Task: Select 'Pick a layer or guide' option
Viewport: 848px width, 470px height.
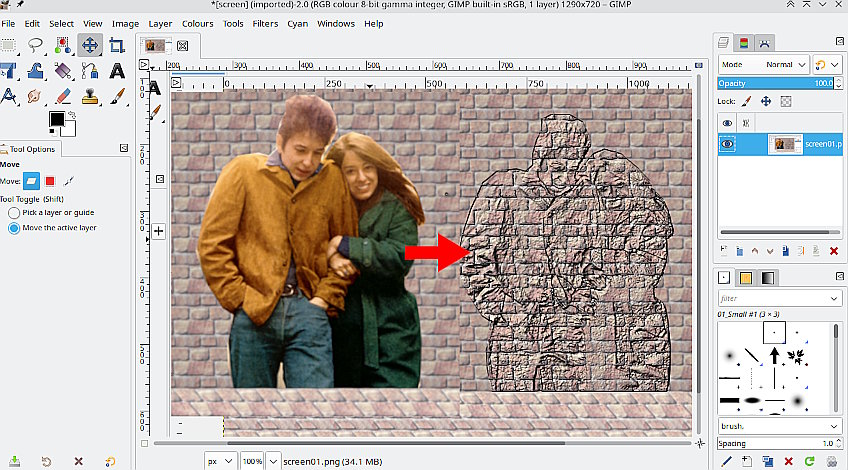Action: click(x=14, y=213)
